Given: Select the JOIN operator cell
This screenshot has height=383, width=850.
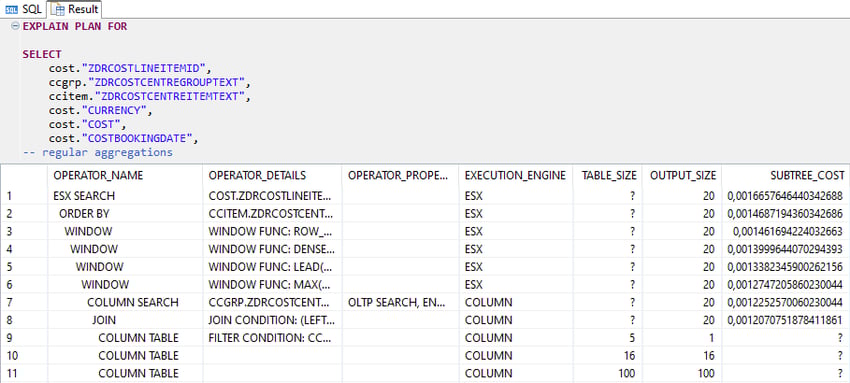Looking at the screenshot, I should pos(104,320).
